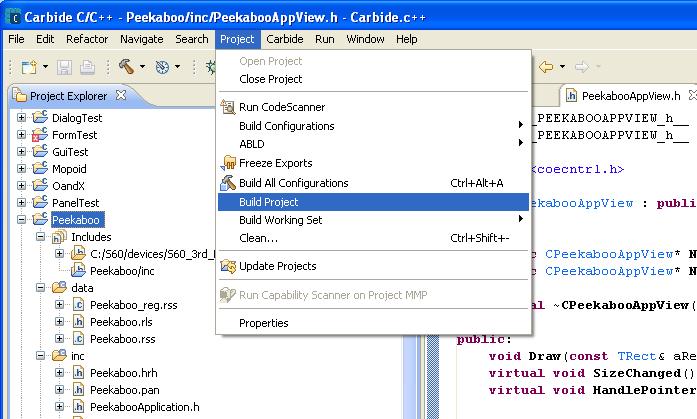Viewport: 697px width, 419px height.
Task: Click the Peekaboo.hrh header file icon
Action: click(78, 373)
